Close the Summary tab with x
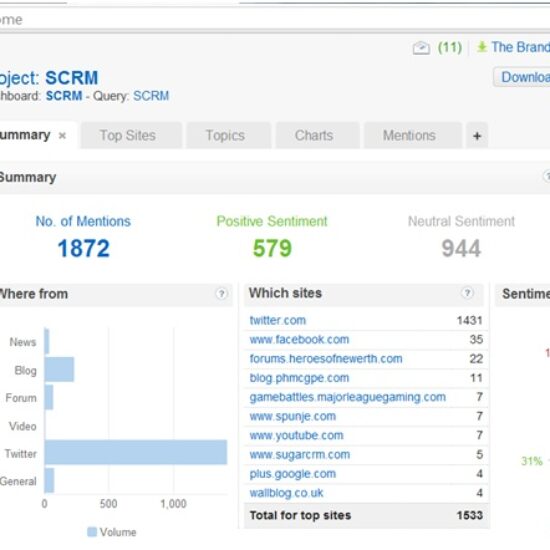 (x=62, y=136)
